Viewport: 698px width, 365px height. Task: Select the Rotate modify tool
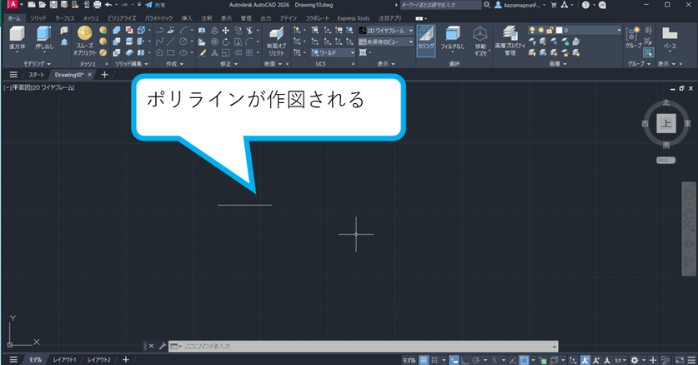tap(226, 41)
